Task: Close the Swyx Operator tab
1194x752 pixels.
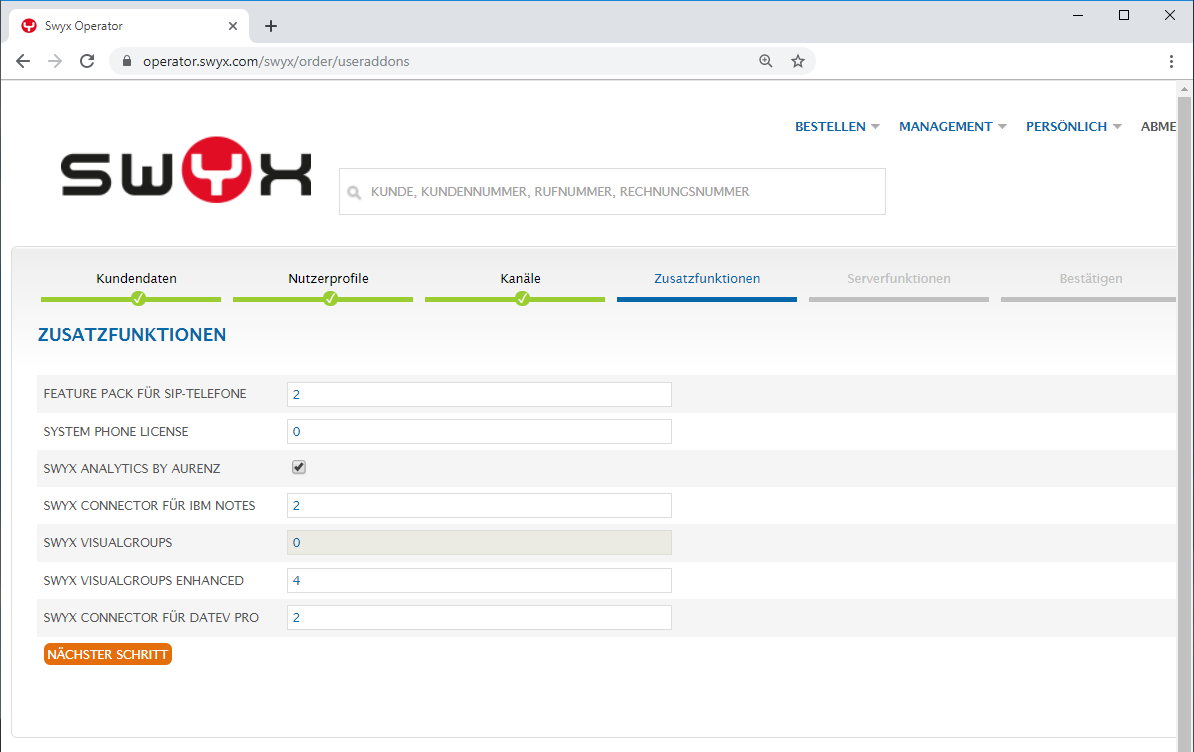Action: pos(234,26)
